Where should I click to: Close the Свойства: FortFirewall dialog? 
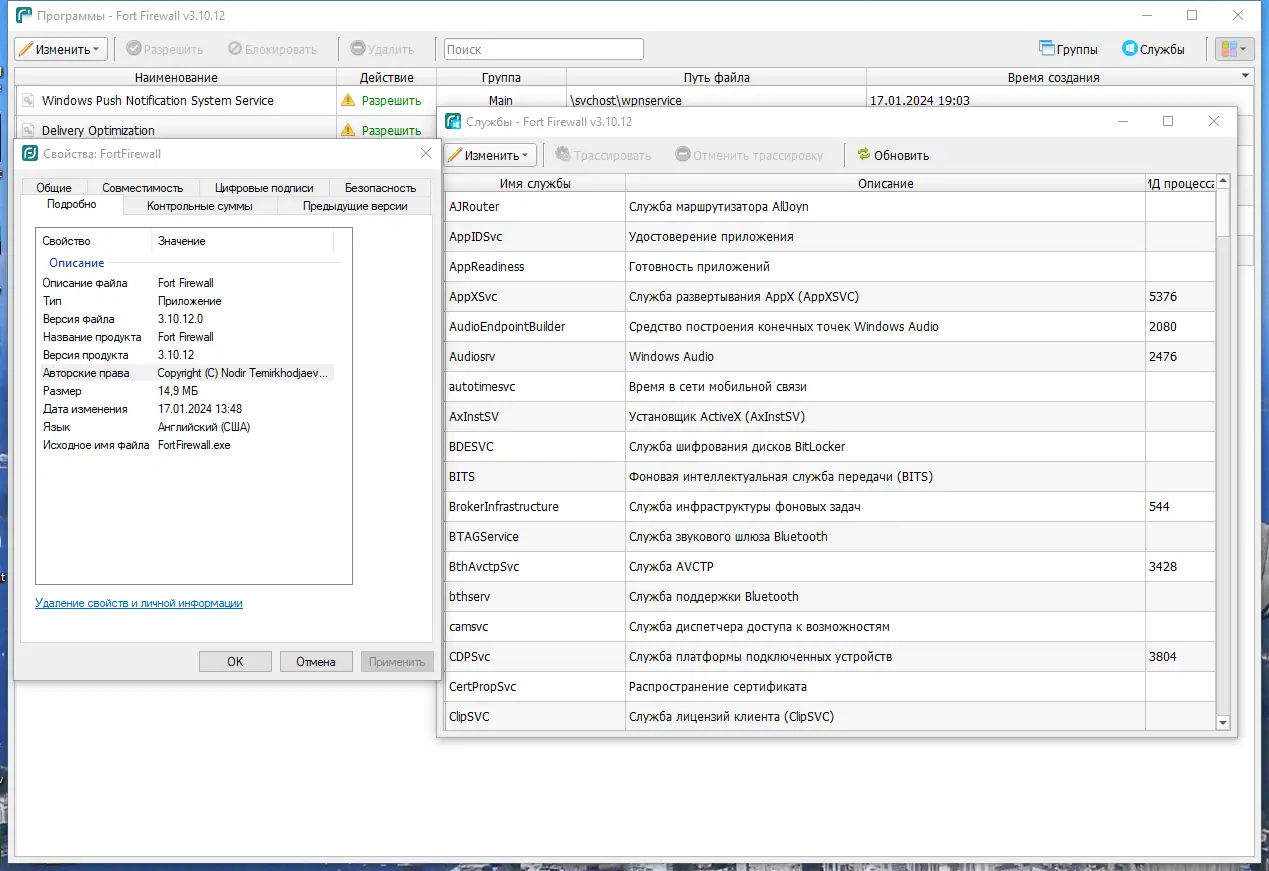426,154
